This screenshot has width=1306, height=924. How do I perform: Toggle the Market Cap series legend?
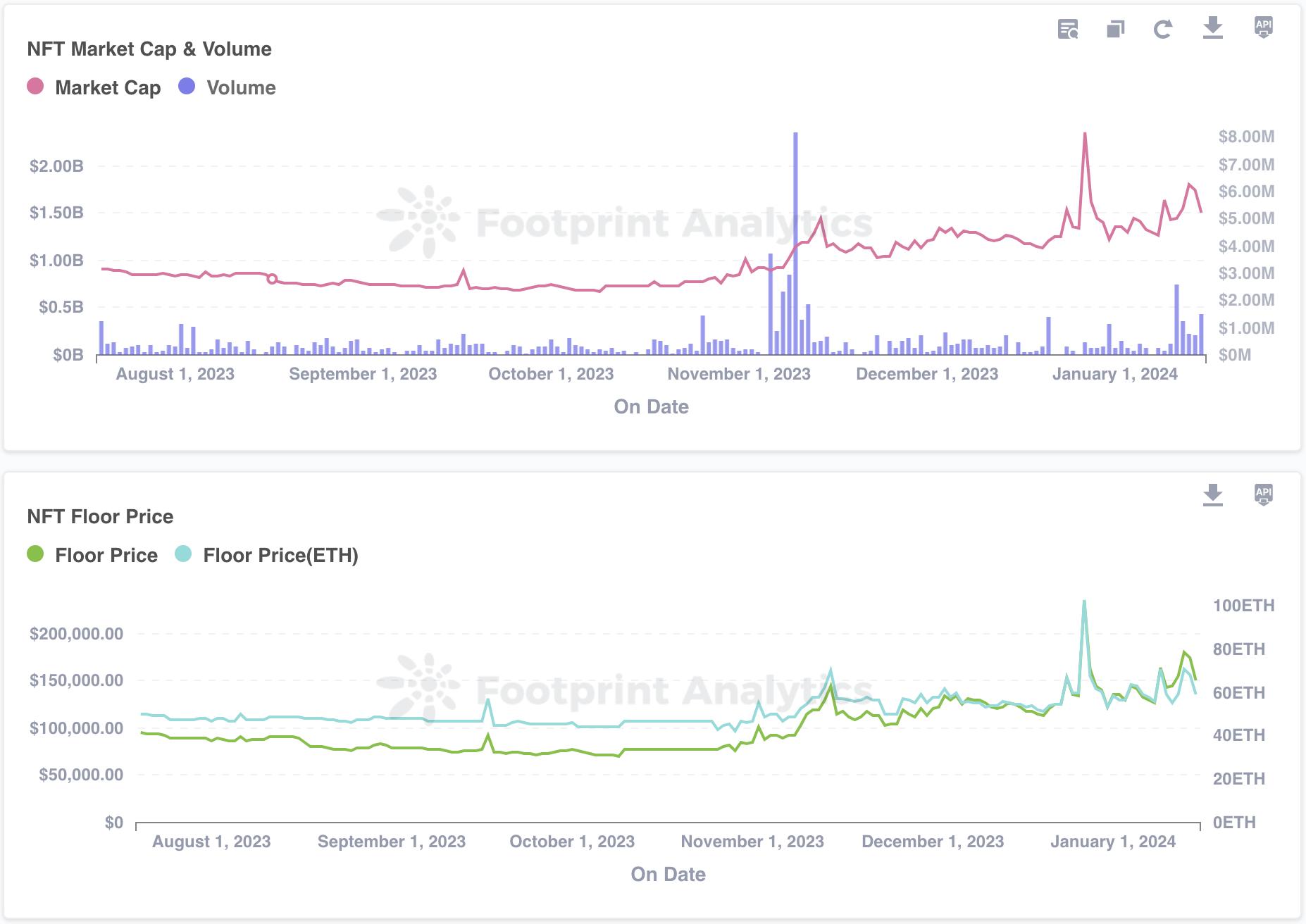108,87
